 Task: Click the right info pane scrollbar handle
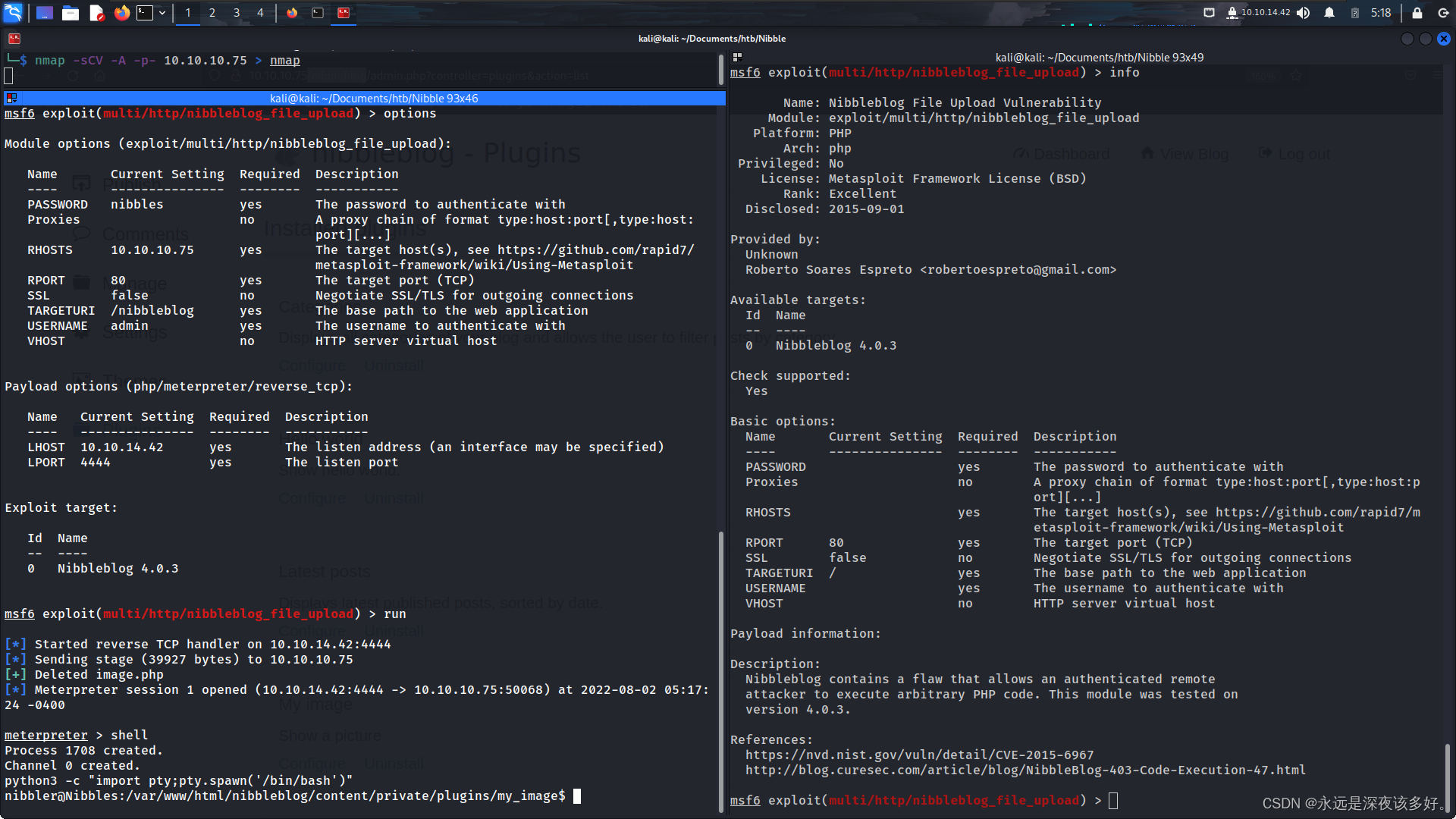(1448, 777)
